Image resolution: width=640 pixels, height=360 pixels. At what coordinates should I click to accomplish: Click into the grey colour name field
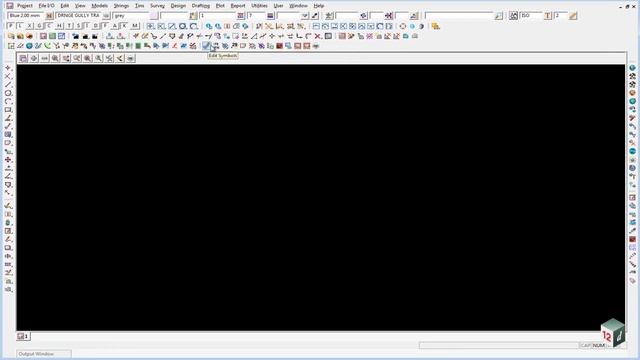[x=131, y=16]
